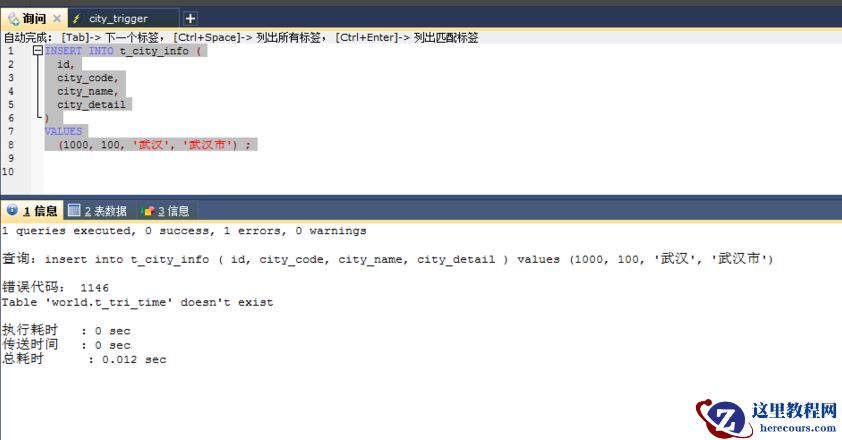This screenshot has height=440, width=842.
Task: Click the 传送时间 0 sec line
Action: [x=66, y=345]
